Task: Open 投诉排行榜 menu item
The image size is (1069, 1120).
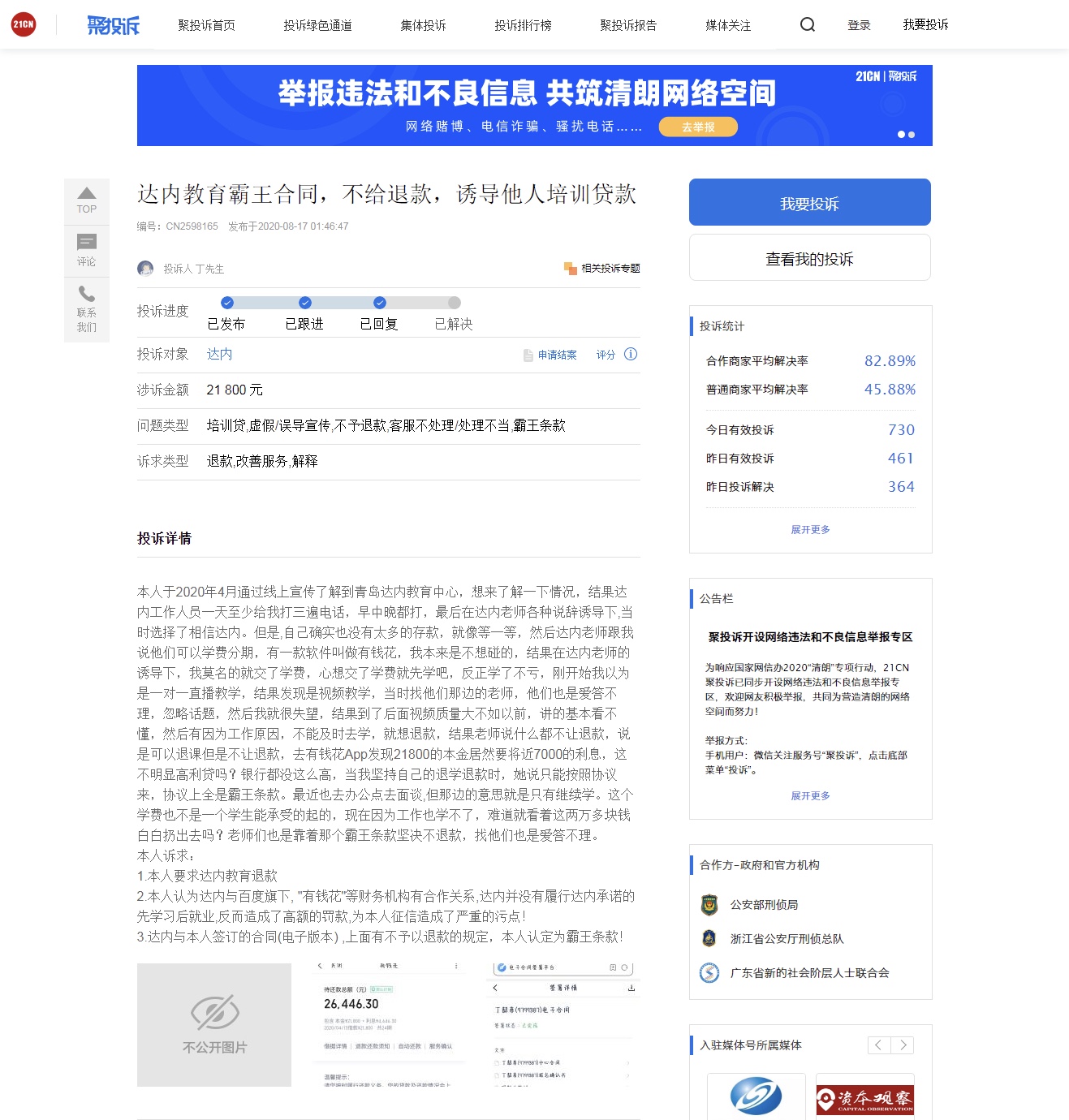Action: 524,25
